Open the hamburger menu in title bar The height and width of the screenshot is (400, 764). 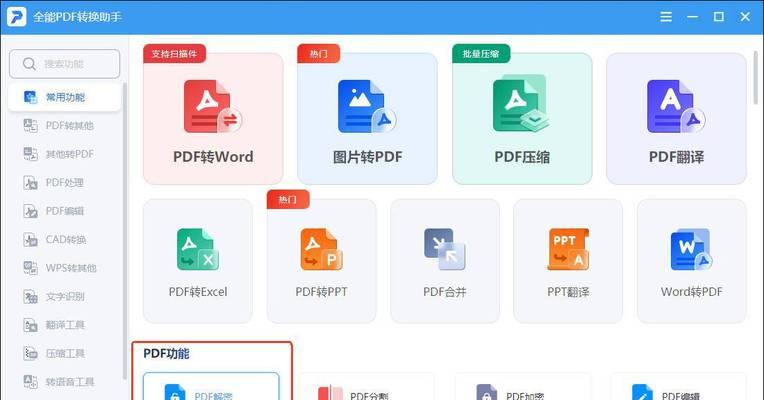pyautogui.click(x=666, y=17)
